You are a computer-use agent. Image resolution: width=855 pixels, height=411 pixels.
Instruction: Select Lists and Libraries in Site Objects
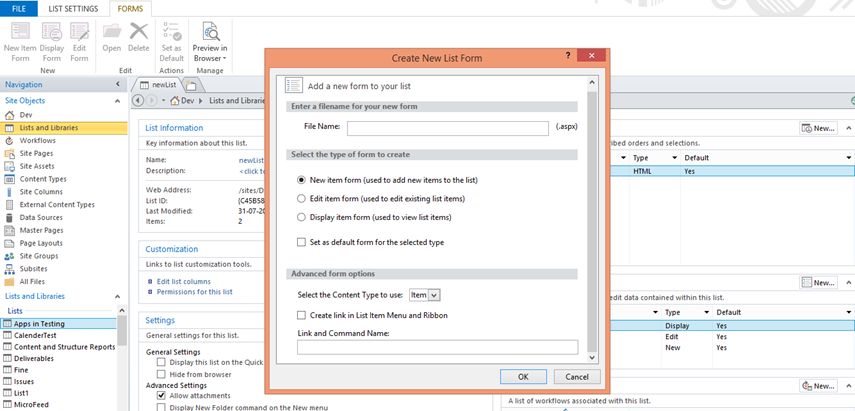click(x=63, y=128)
